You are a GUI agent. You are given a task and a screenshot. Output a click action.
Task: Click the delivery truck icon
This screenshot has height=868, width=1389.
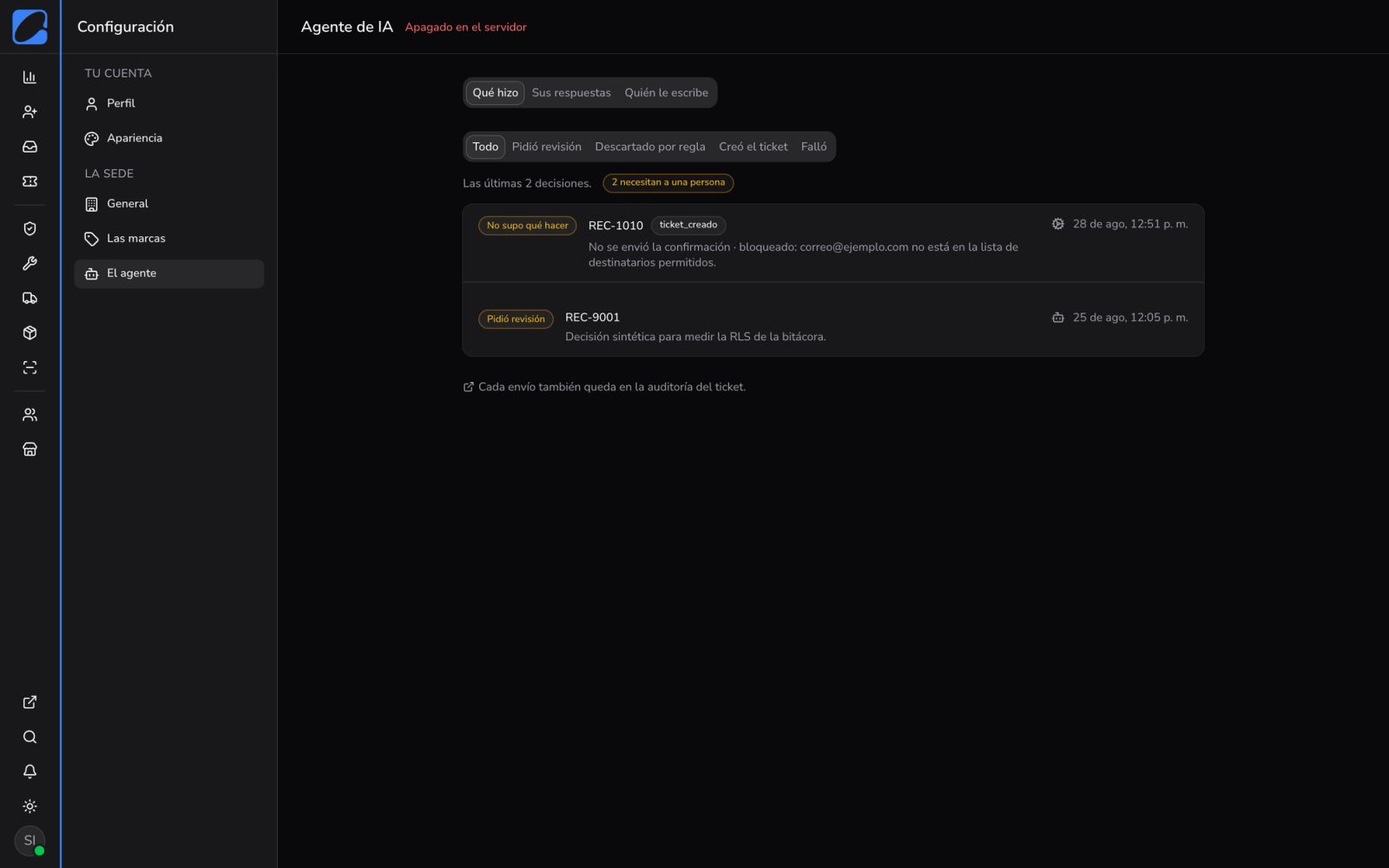[30, 299]
